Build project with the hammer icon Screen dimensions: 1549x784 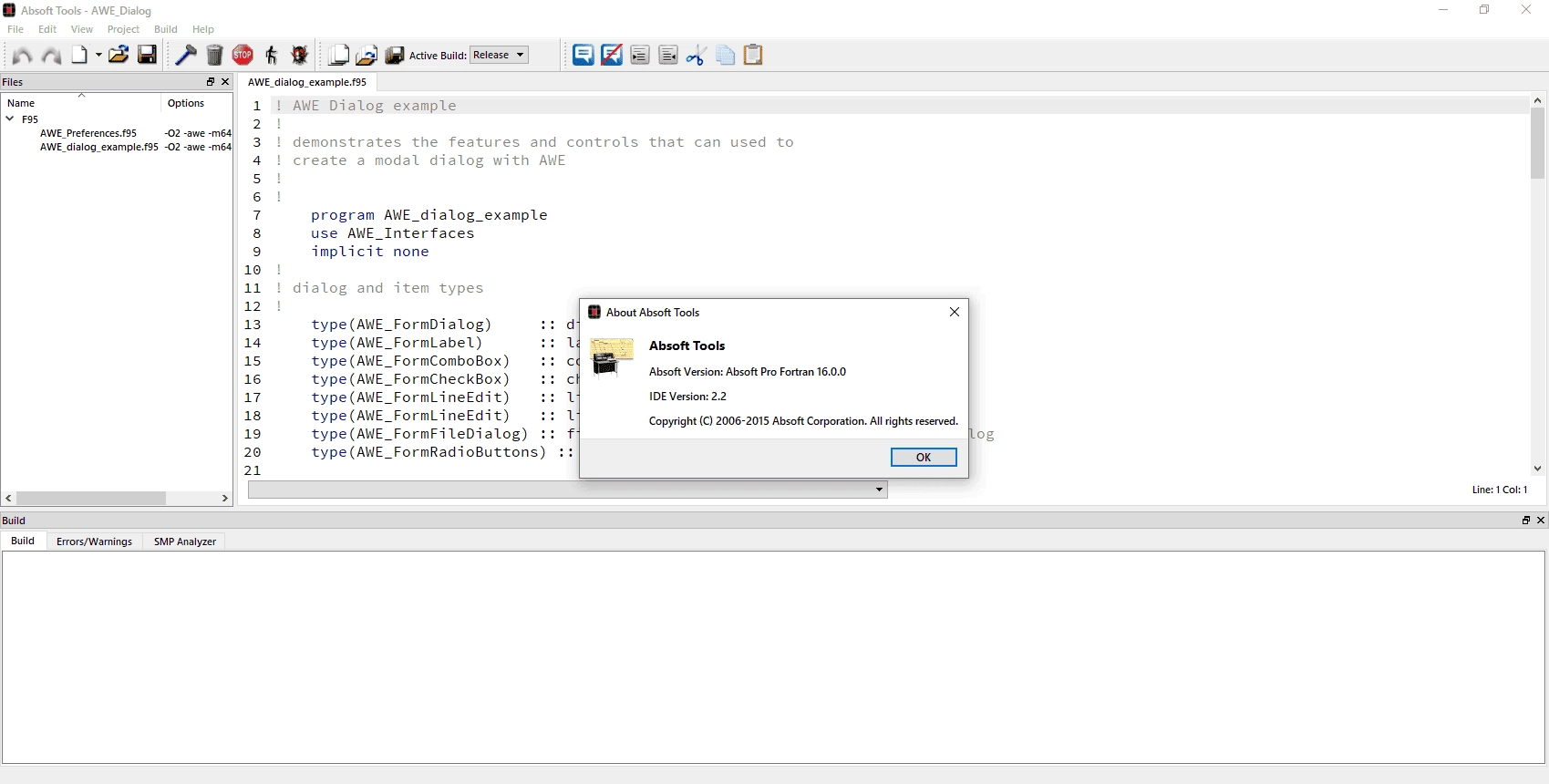[x=186, y=55]
